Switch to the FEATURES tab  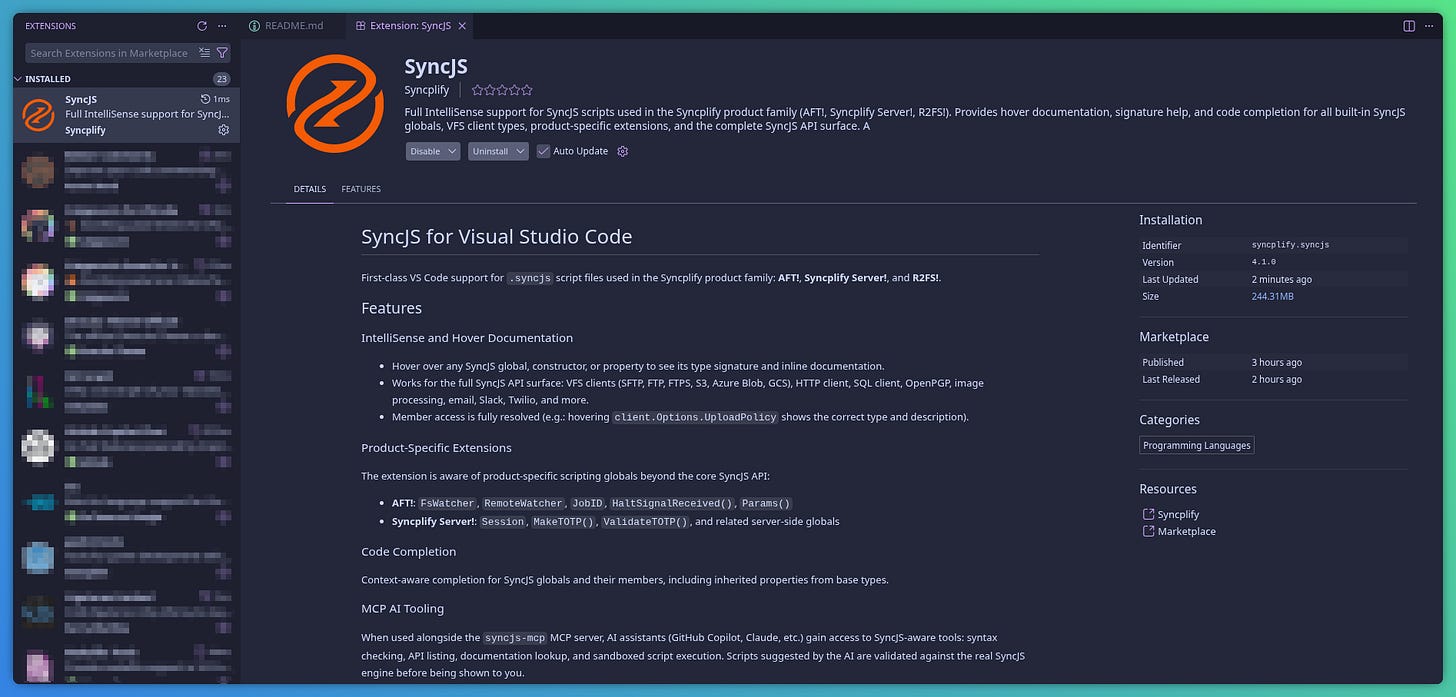click(361, 189)
